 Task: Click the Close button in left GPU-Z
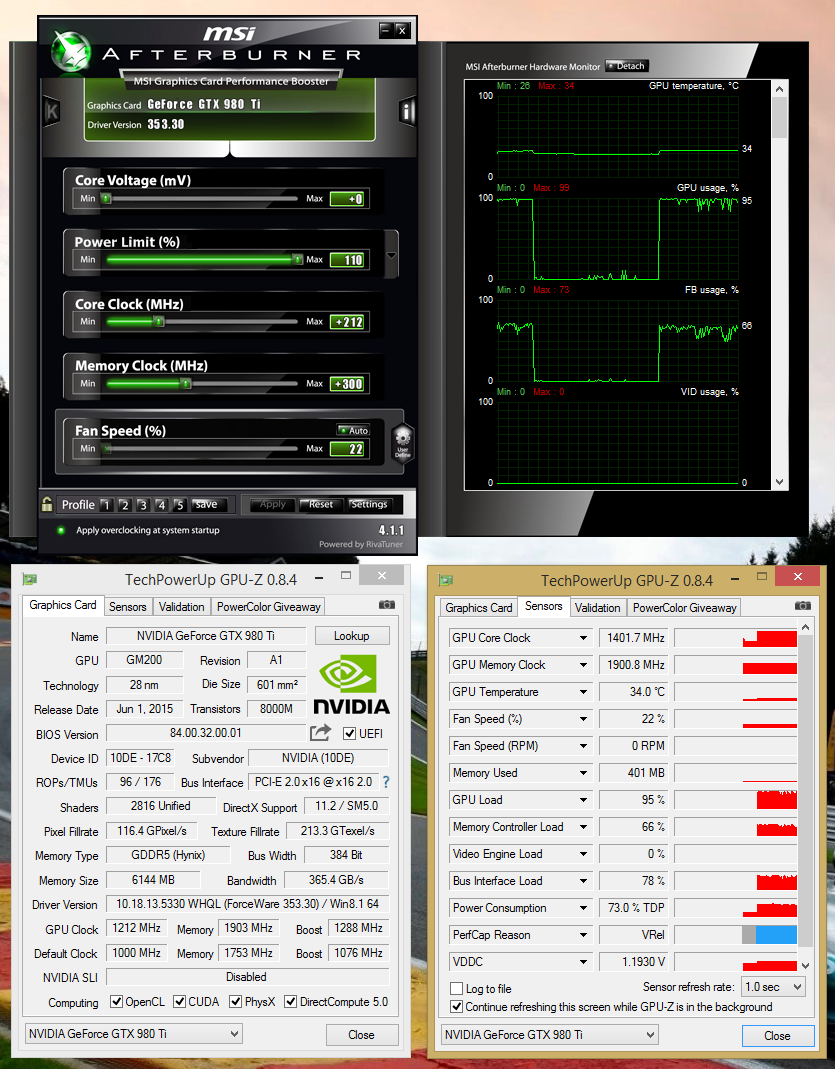pyautogui.click(x=362, y=1034)
